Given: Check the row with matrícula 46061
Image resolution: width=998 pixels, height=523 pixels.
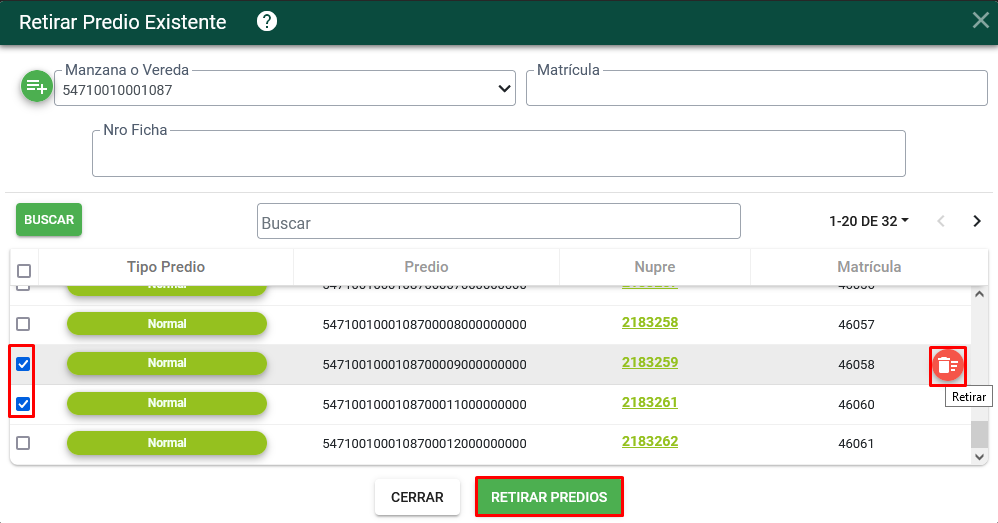Looking at the screenshot, I should [23, 443].
